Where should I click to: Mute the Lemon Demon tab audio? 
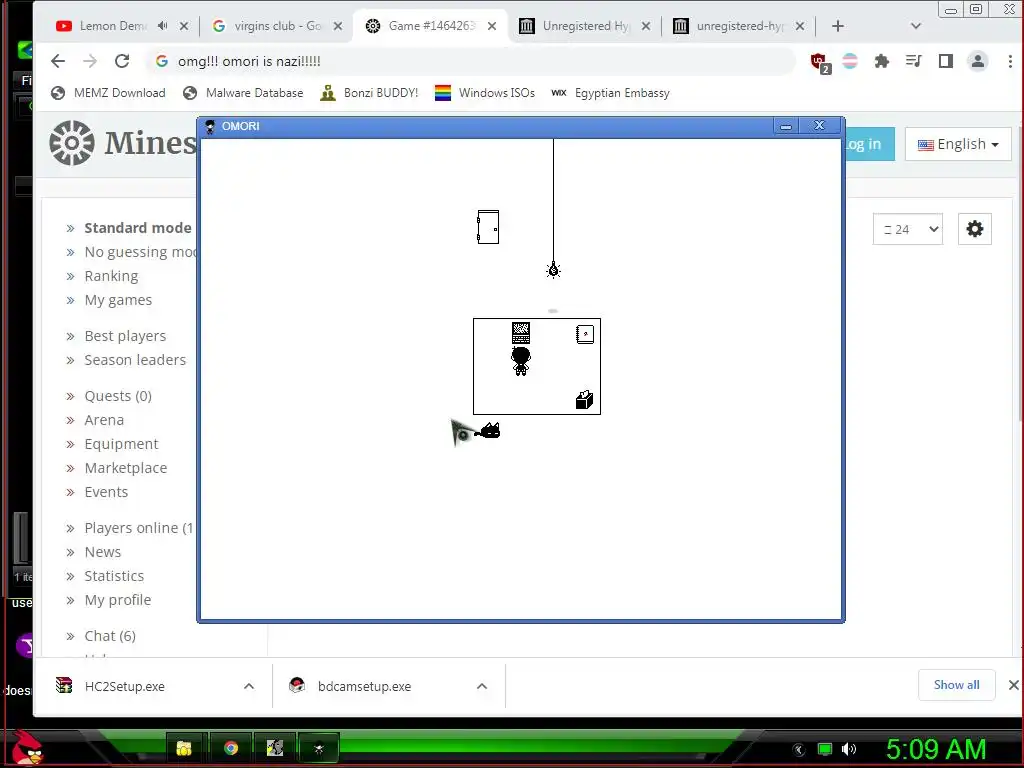[163, 26]
